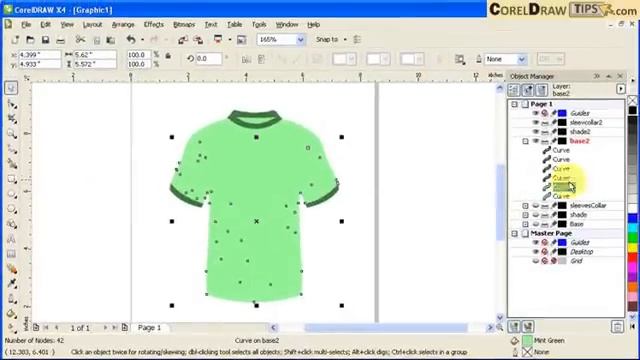The image size is (640, 360).
Task: Show the sleevesCollar layer eye
Action: click(536, 205)
